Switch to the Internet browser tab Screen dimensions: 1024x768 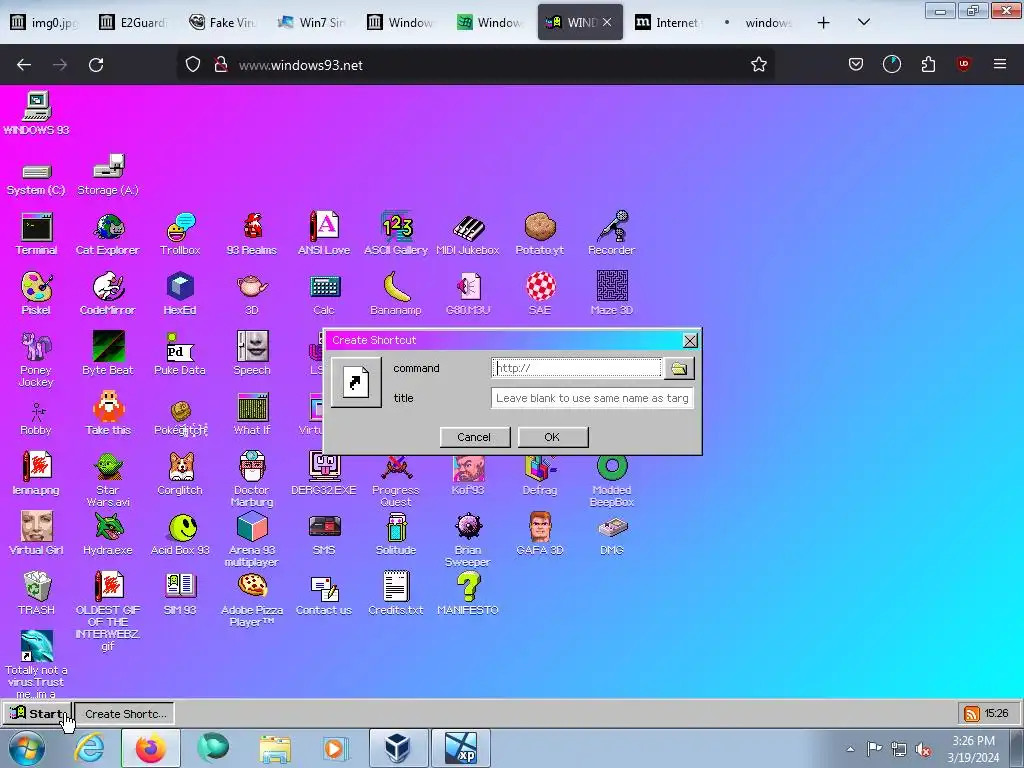pyautogui.click(x=669, y=22)
